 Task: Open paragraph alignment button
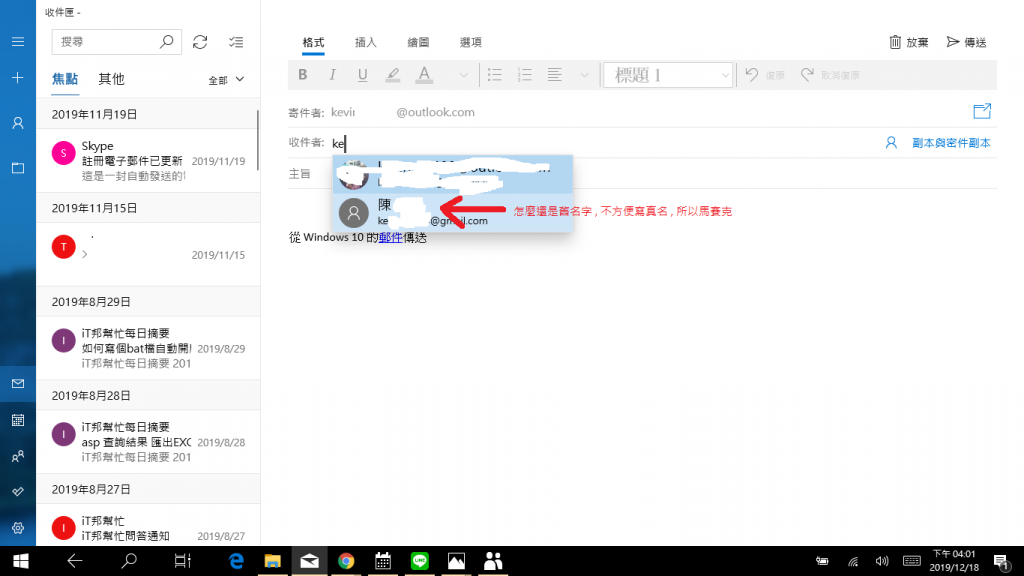tap(554, 74)
